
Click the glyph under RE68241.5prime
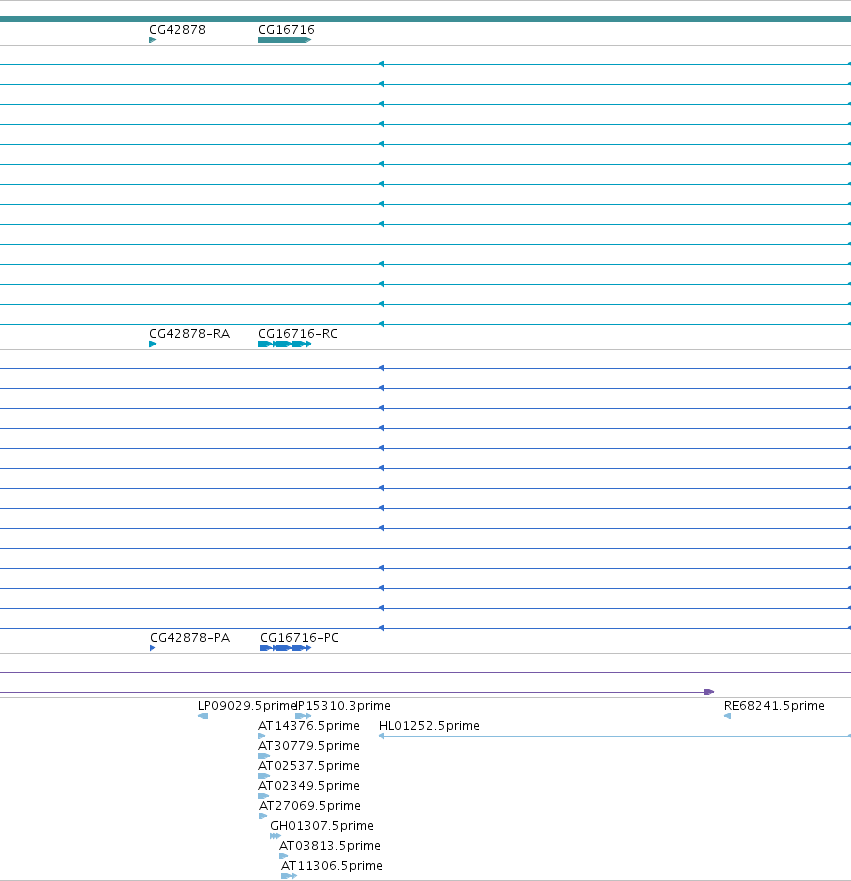tap(727, 716)
